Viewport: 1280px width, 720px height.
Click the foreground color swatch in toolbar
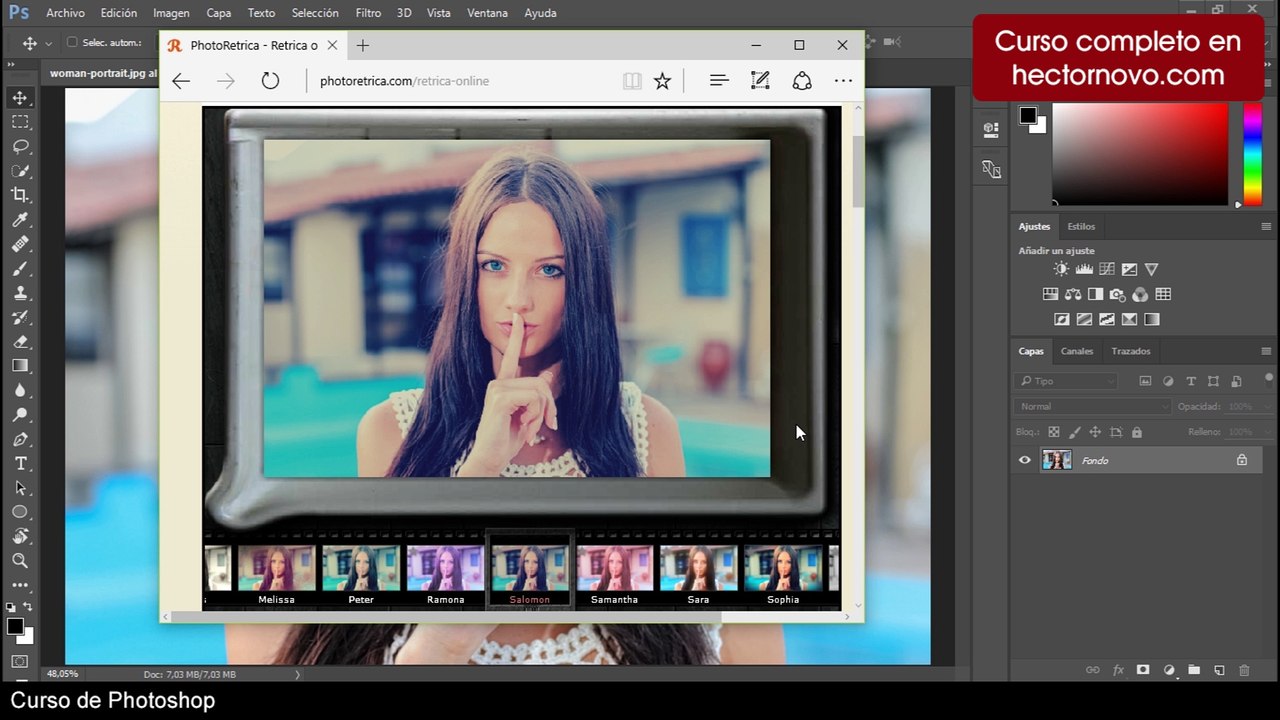click(15, 627)
